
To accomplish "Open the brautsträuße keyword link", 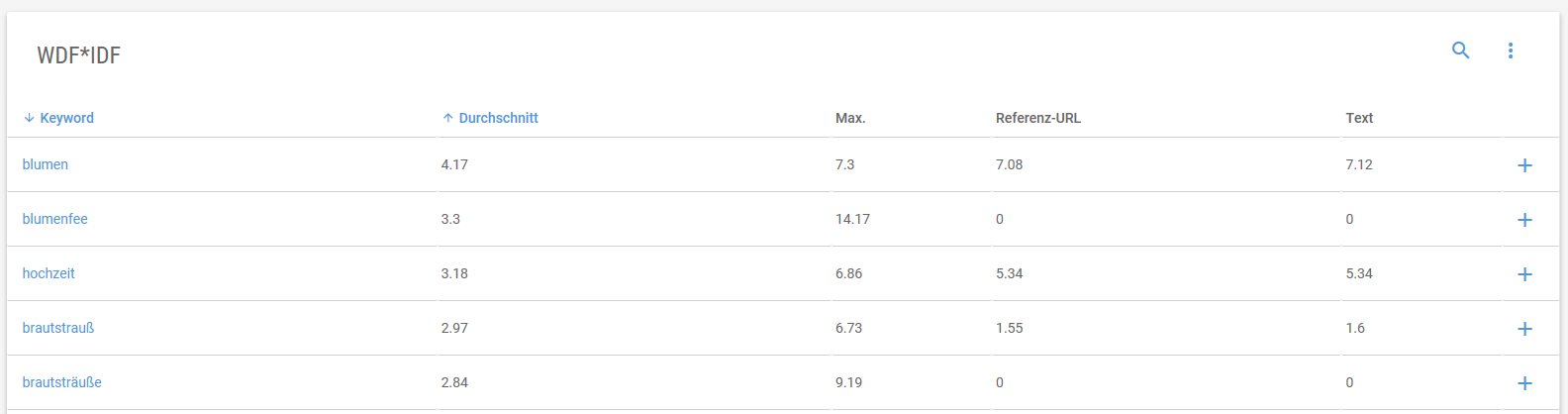I will [x=62, y=382].
